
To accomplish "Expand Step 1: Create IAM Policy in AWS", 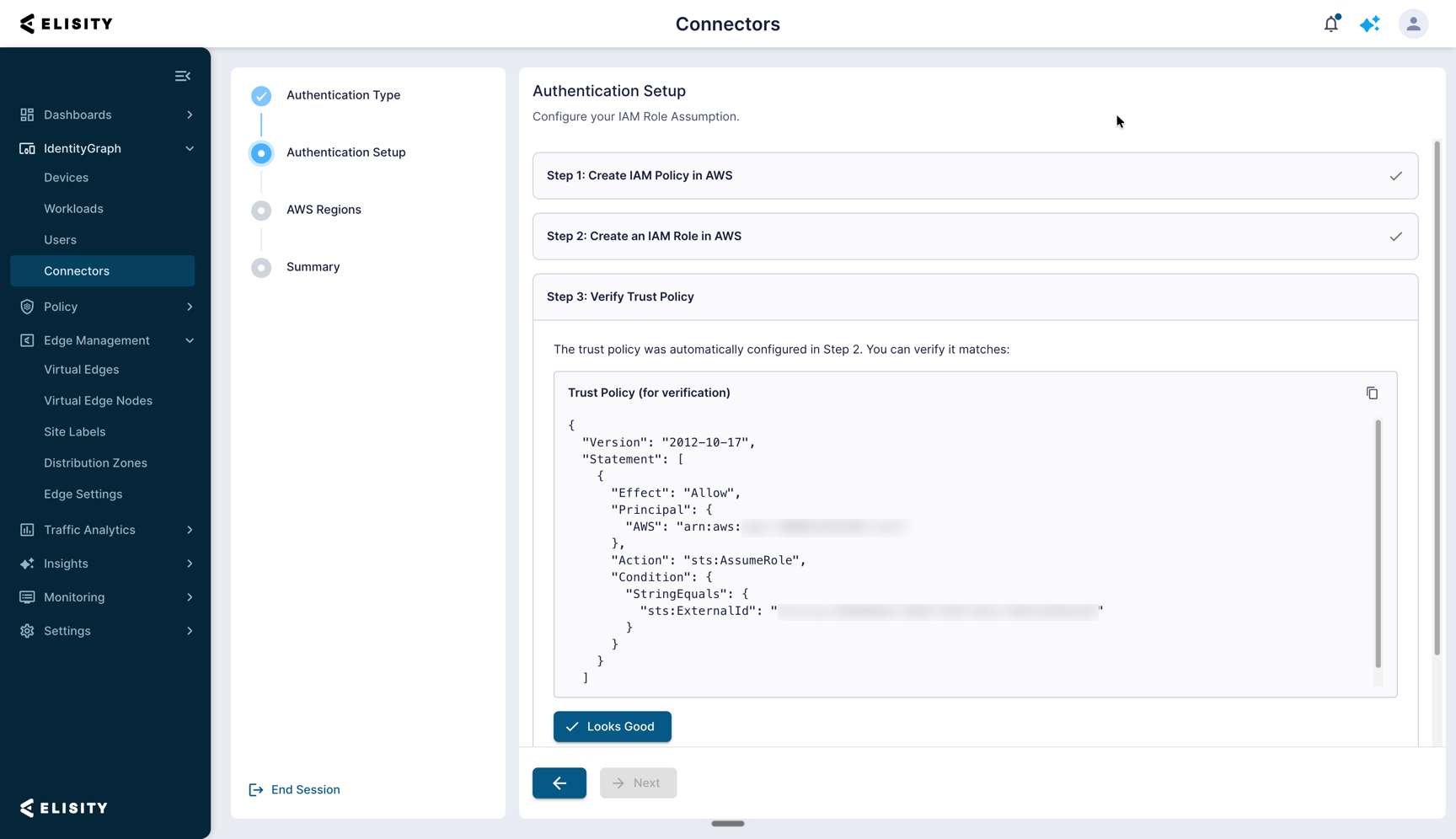I will pyautogui.click(x=975, y=175).
